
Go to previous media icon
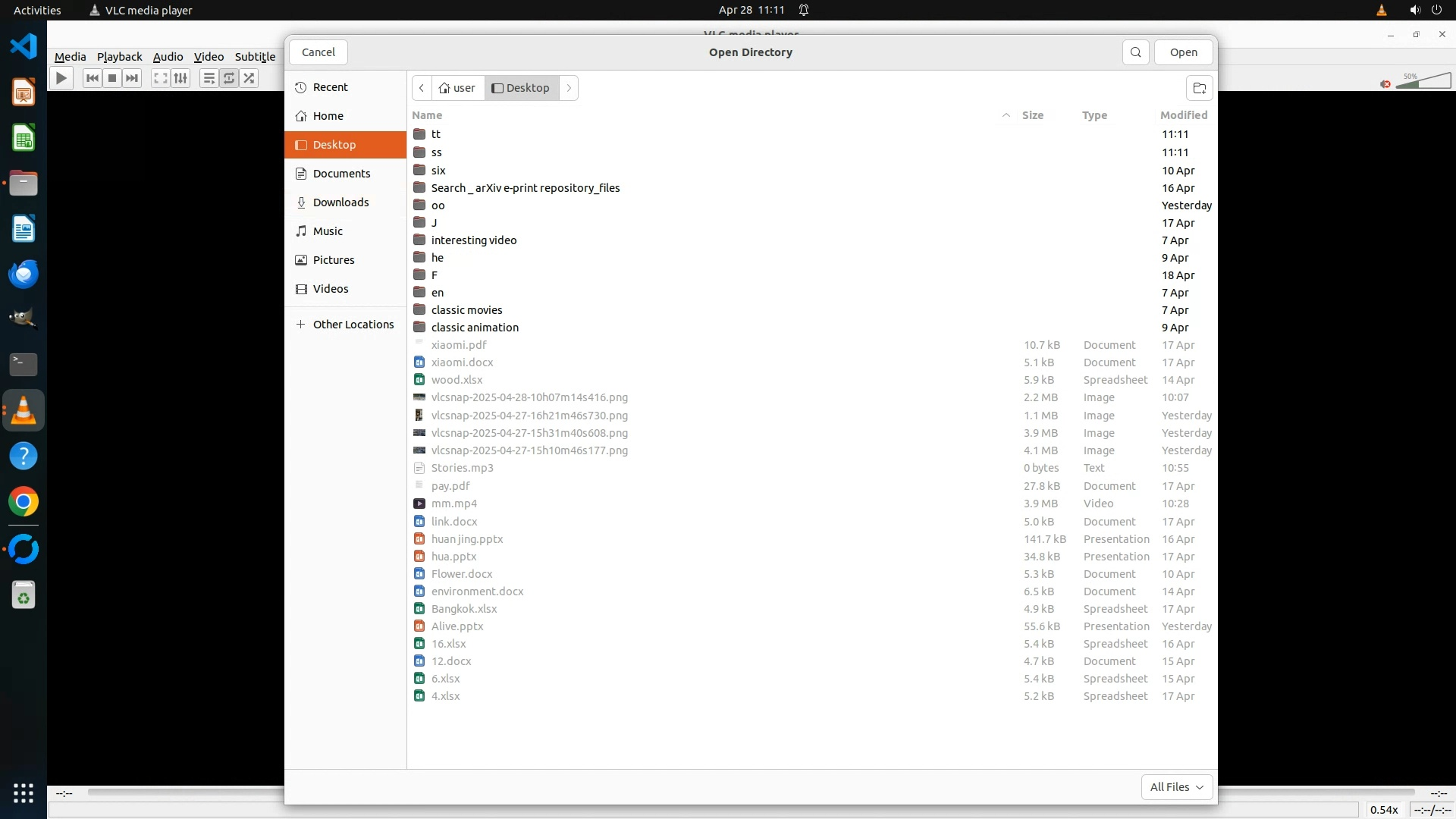[93, 78]
